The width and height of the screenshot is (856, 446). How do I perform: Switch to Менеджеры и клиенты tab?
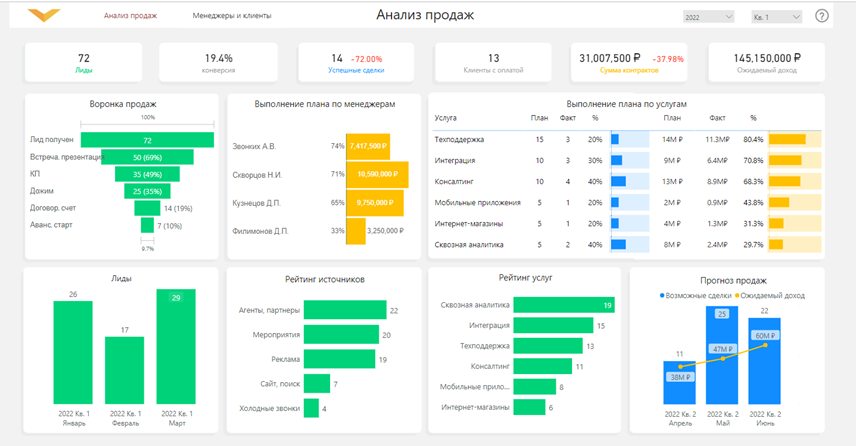click(231, 16)
